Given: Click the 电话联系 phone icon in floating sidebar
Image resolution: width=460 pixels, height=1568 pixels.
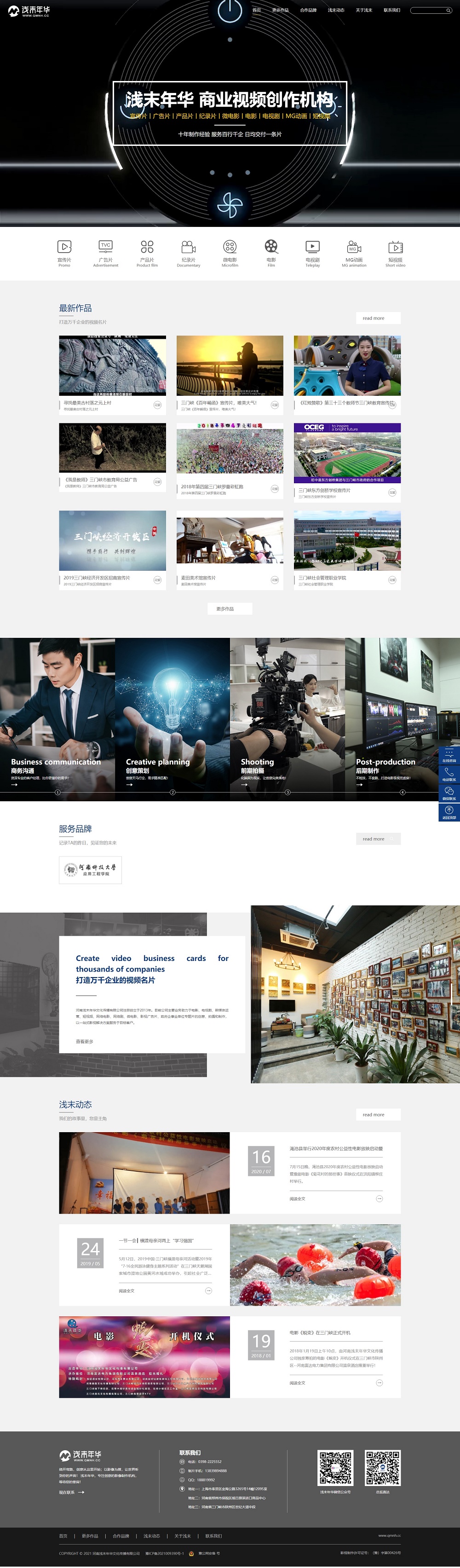Looking at the screenshot, I should tap(449, 774).
